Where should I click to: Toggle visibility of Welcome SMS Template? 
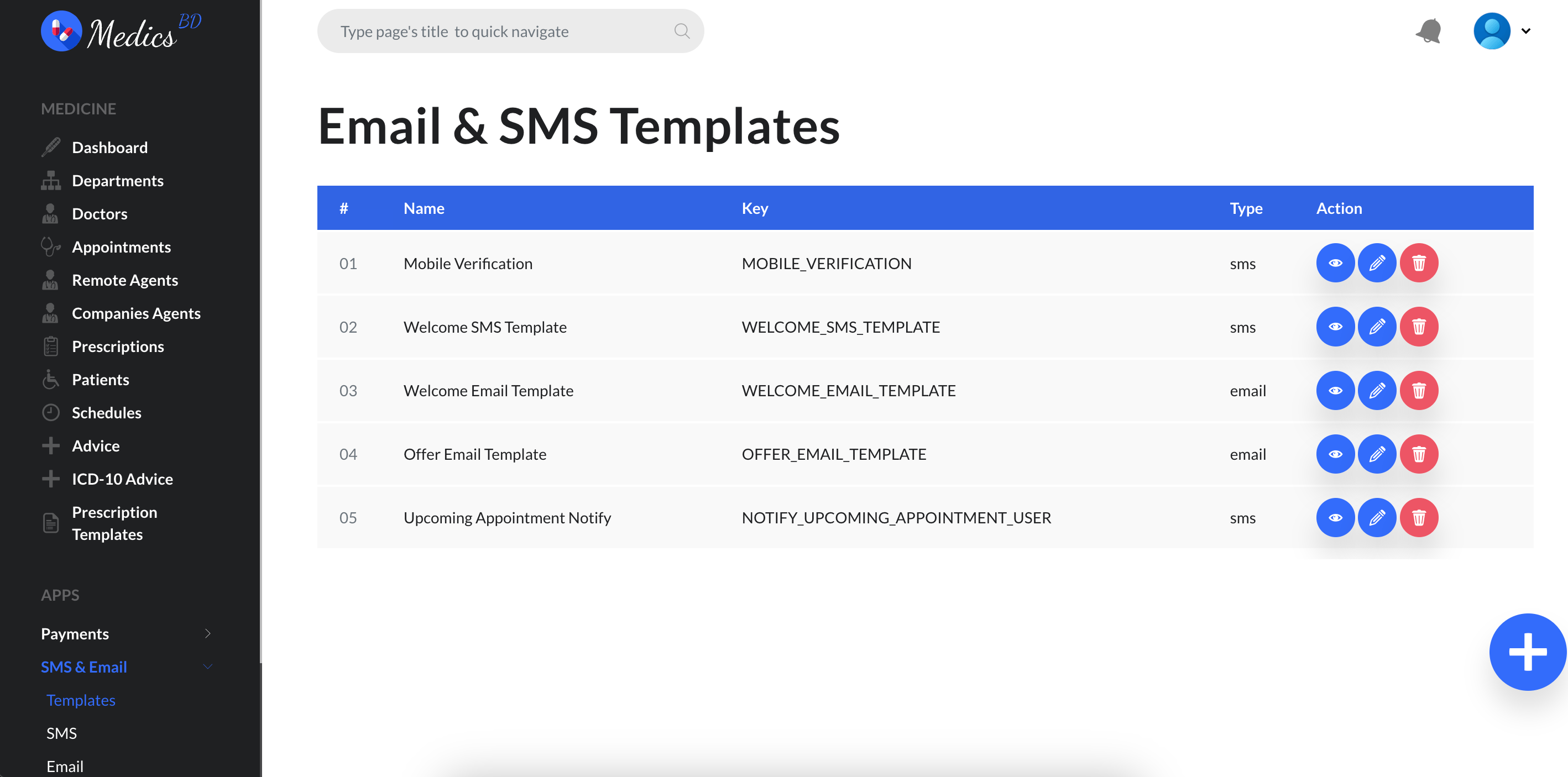coord(1336,326)
